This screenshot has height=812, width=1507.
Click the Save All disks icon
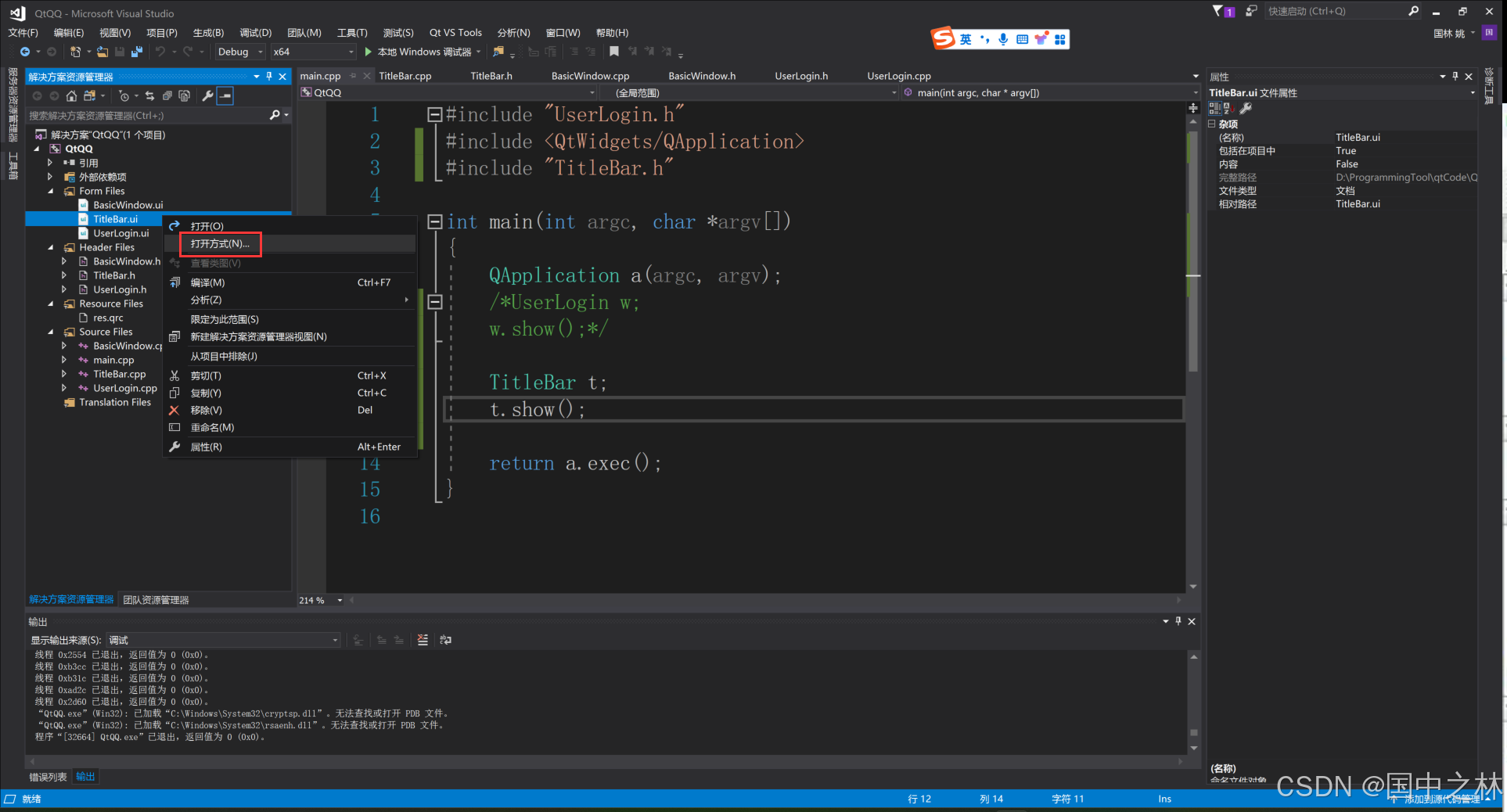[137, 52]
